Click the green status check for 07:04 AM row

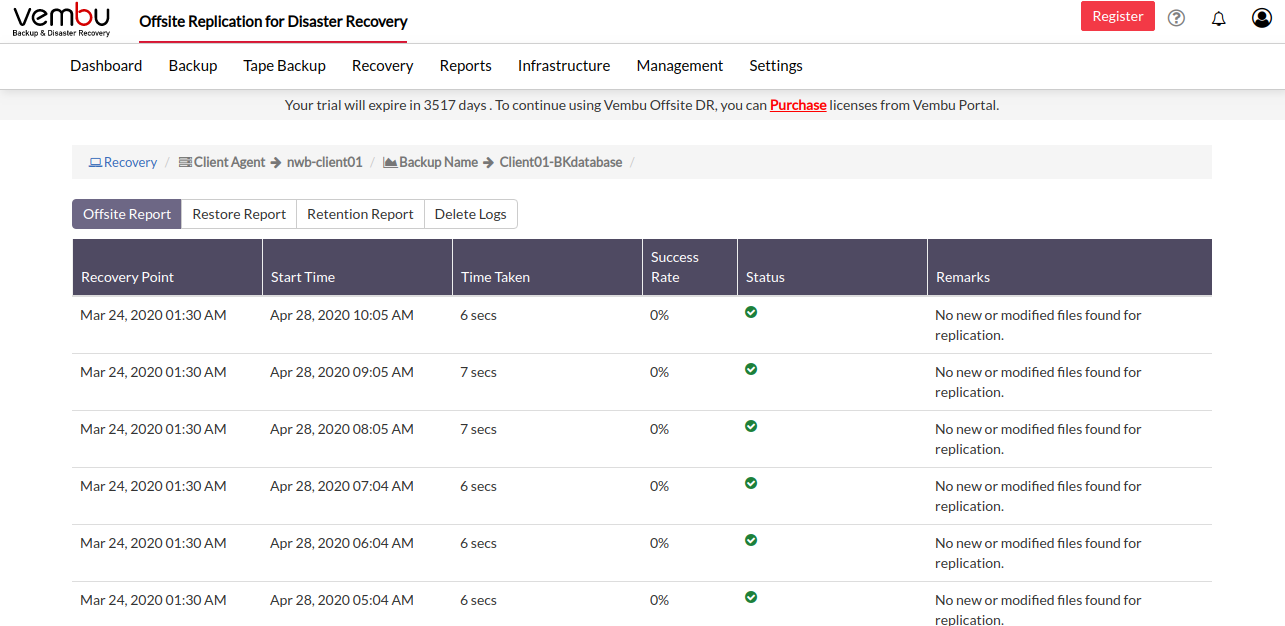click(x=751, y=483)
